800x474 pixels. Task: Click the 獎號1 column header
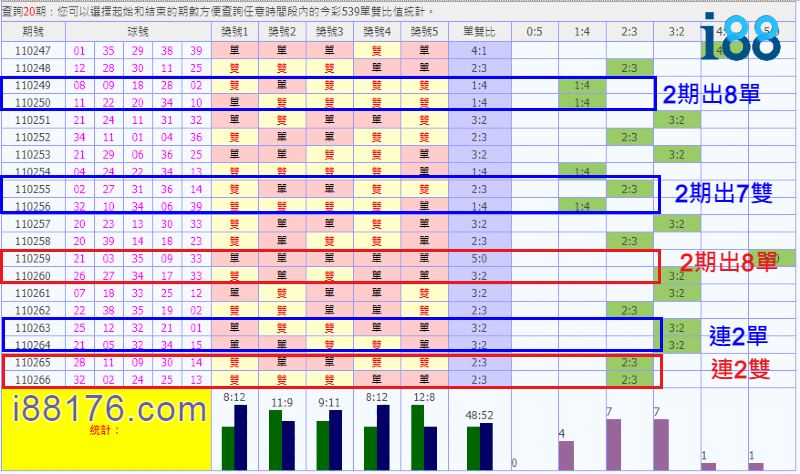point(235,32)
